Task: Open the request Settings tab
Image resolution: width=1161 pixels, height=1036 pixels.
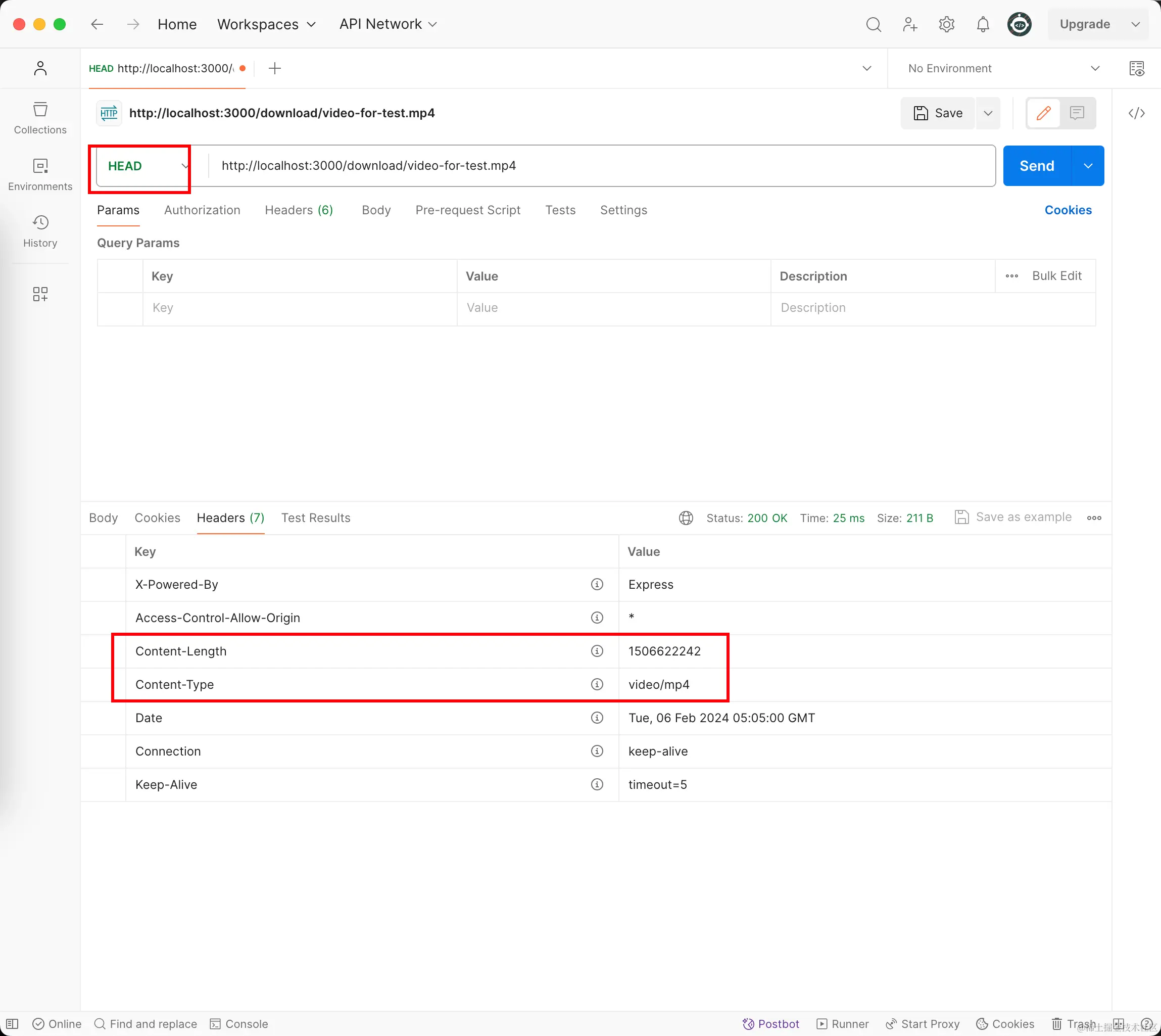Action: pyautogui.click(x=623, y=210)
